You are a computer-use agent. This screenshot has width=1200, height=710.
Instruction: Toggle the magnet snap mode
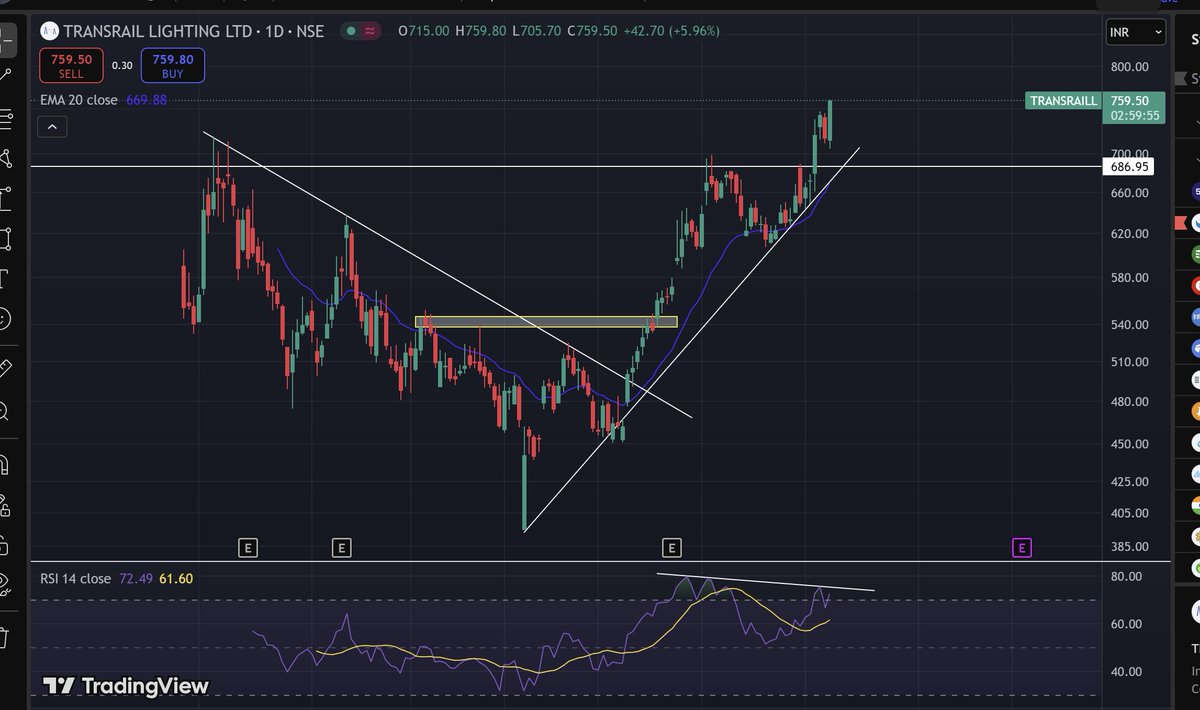click(x=5, y=465)
